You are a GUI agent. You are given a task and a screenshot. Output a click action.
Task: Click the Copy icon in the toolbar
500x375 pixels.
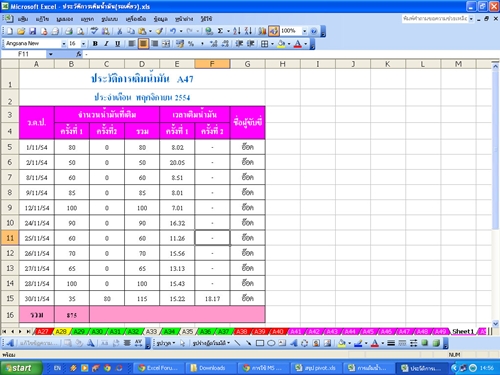tap(131, 31)
